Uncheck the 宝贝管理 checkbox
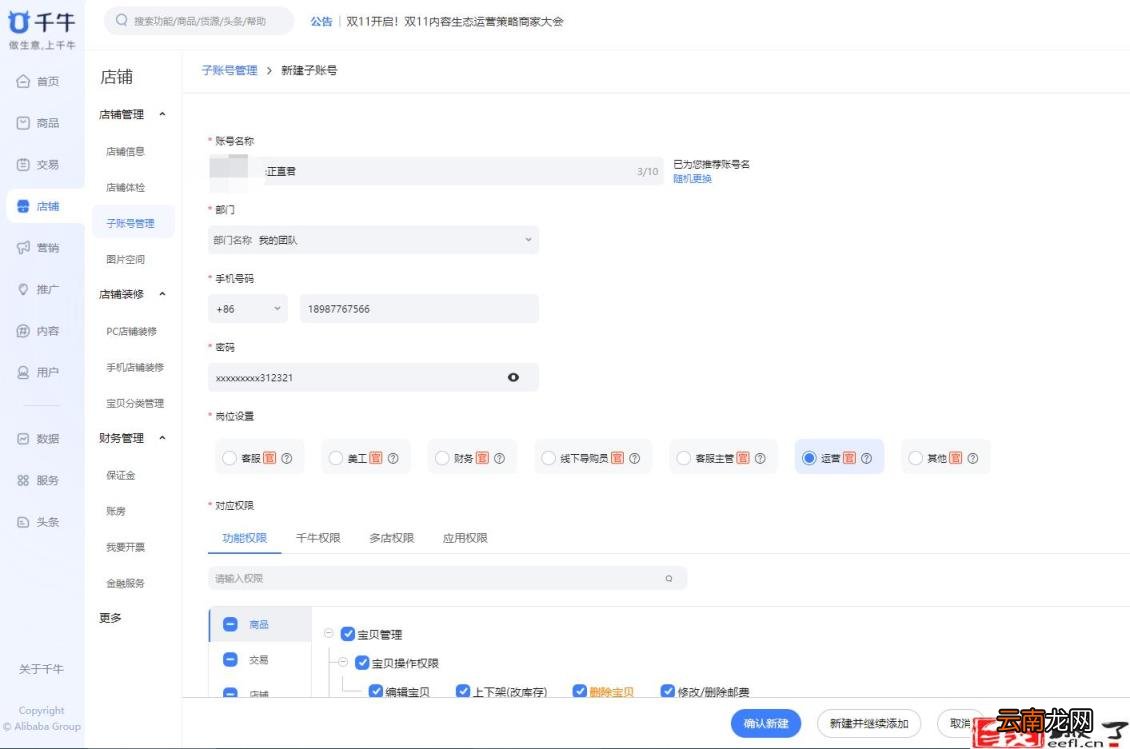The width and height of the screenshot is (1130, 749). click(x=348, y=634)
